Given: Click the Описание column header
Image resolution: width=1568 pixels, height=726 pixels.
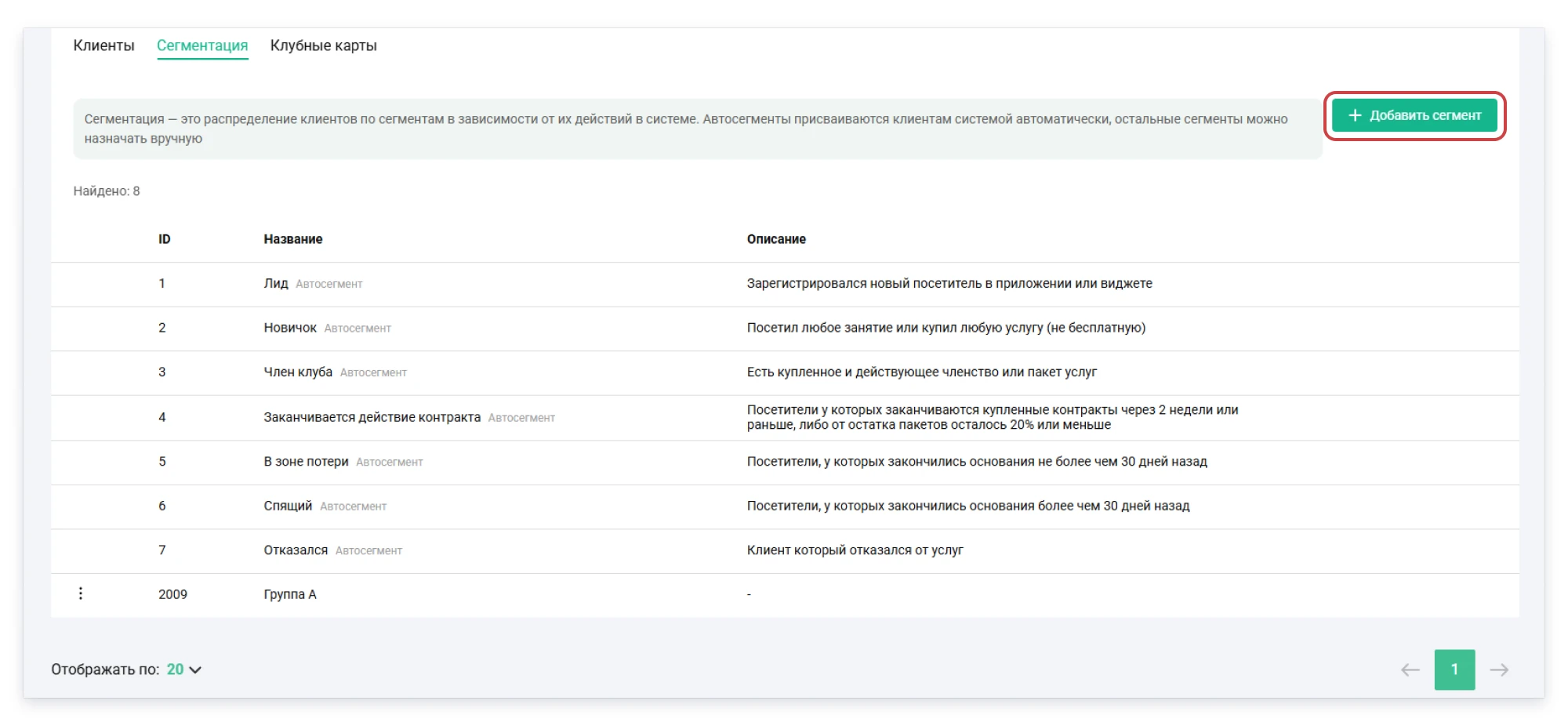Looking at the screenshot, I should pyautogui.click(x=775, y=239).
